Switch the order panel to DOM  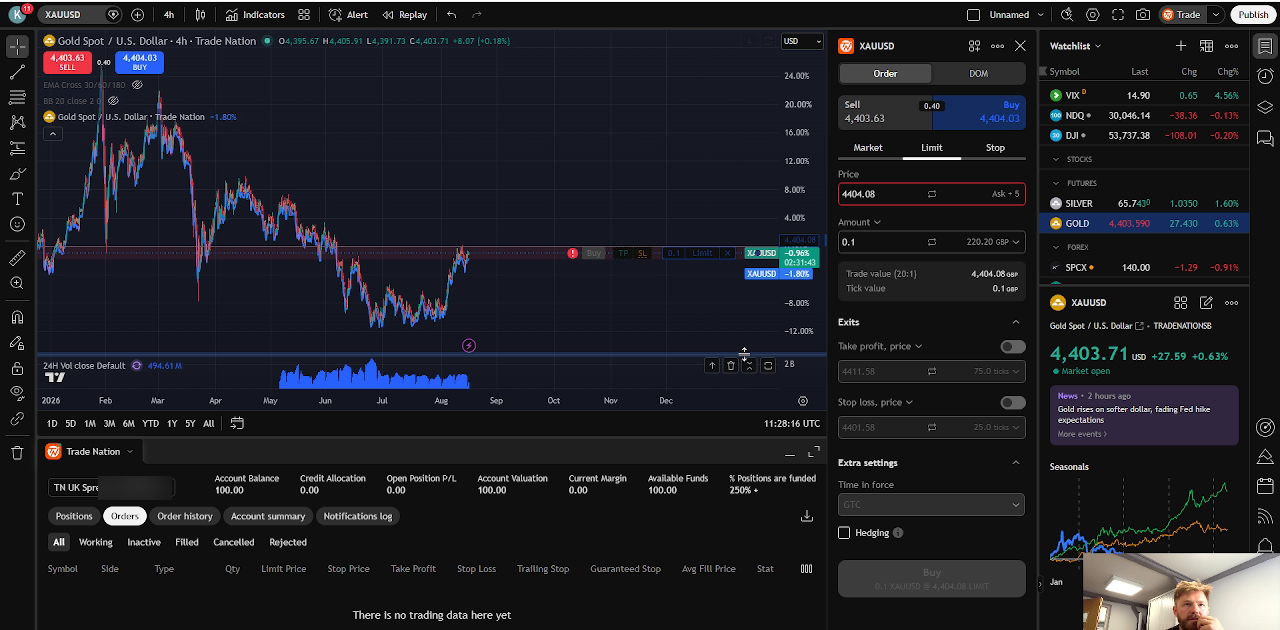(x=978, y=74)
